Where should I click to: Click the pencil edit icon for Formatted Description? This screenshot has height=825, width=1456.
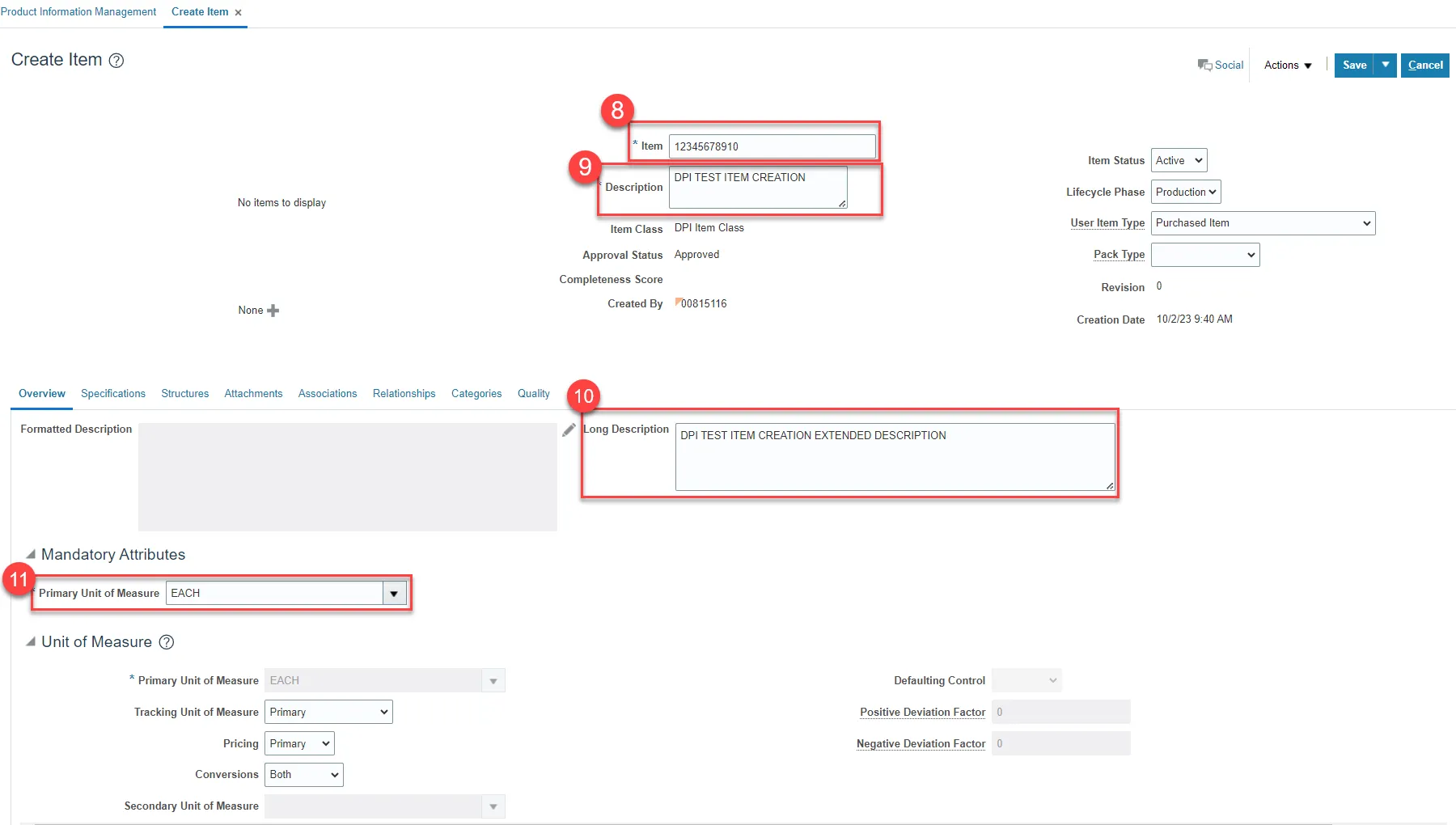(x=569, y=430)
